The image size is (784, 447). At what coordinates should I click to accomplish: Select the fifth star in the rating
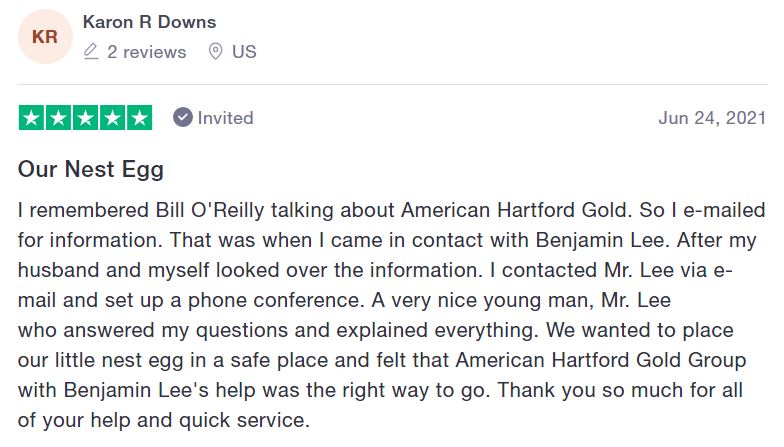(x=140, y=118)
